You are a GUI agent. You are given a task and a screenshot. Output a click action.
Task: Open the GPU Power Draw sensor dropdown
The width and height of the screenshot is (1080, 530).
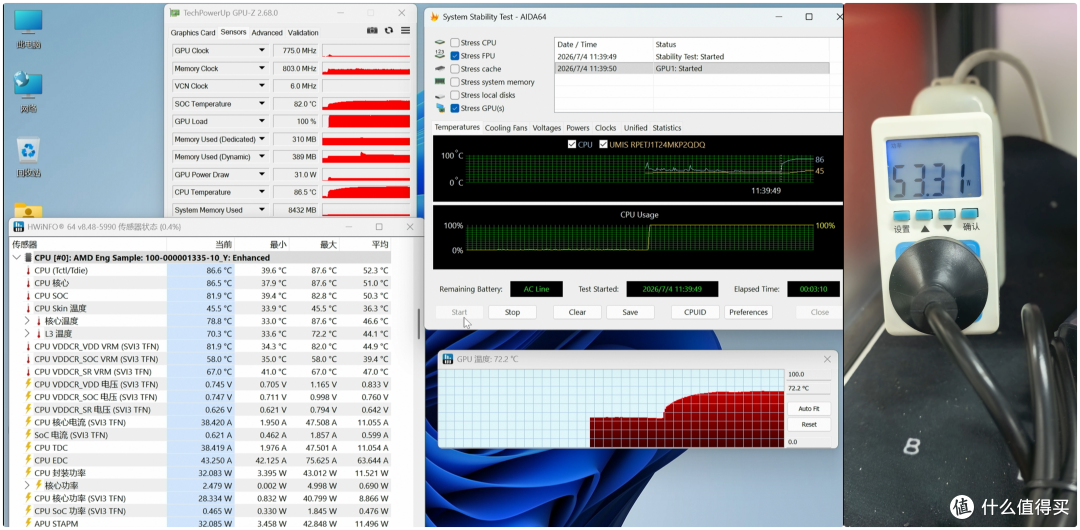(x=262, y=174)
